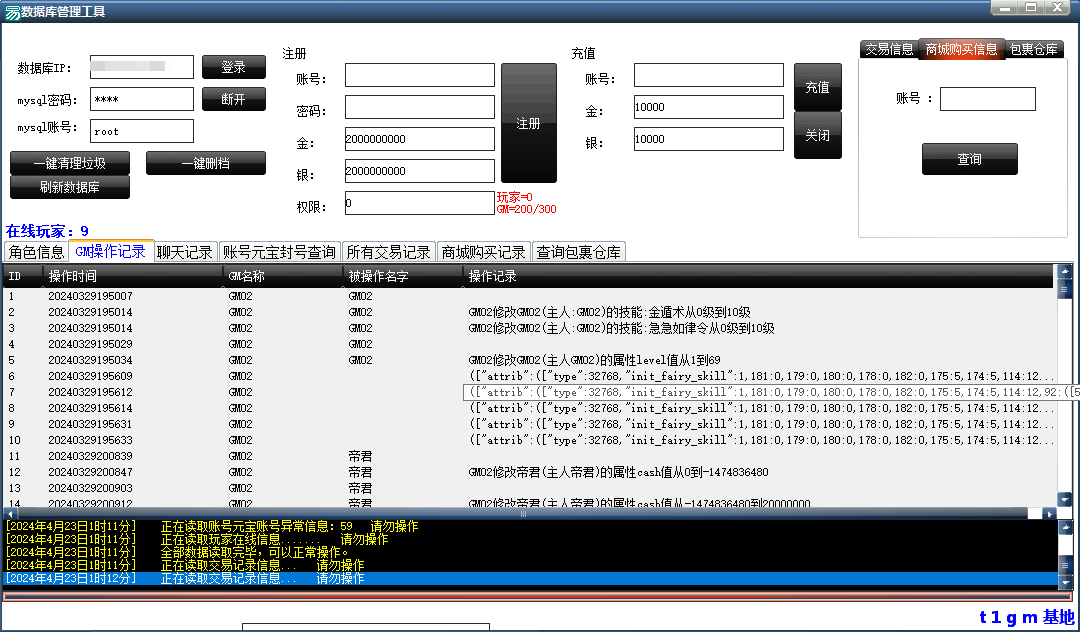1080x632 pixels.
Task: Click the 断开 (disconnect) button
Action: tap(234, 99)
